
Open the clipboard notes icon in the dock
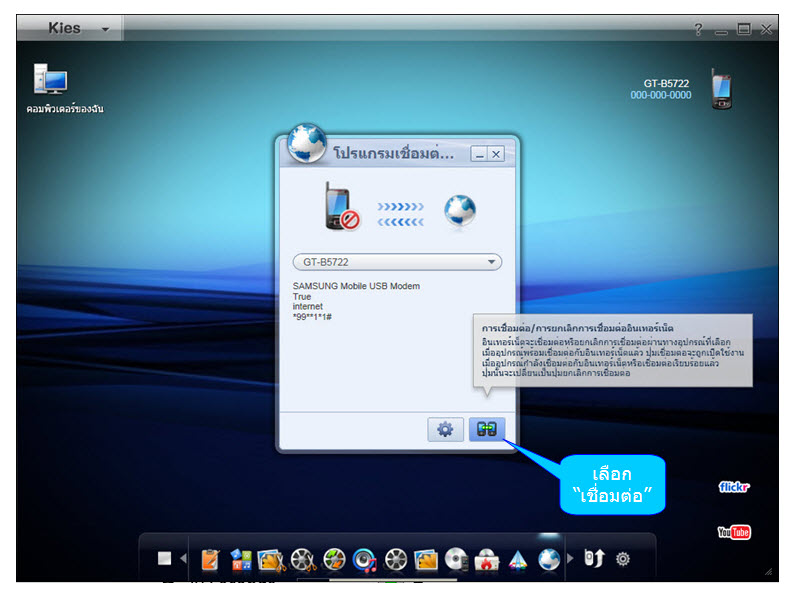click(x=210, y=559)
